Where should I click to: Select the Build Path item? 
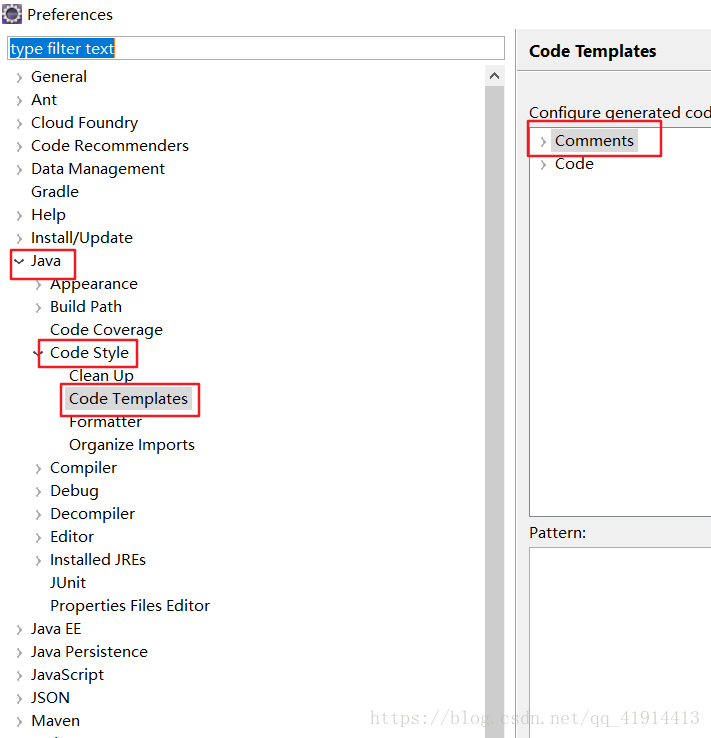click(x=86, y=307)
